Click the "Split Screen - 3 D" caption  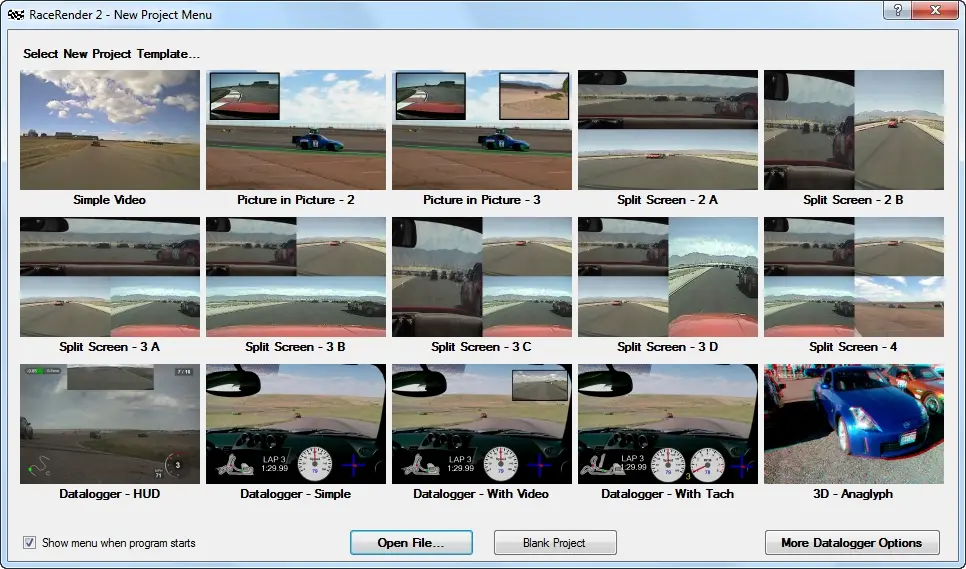(x=668, y=347)
